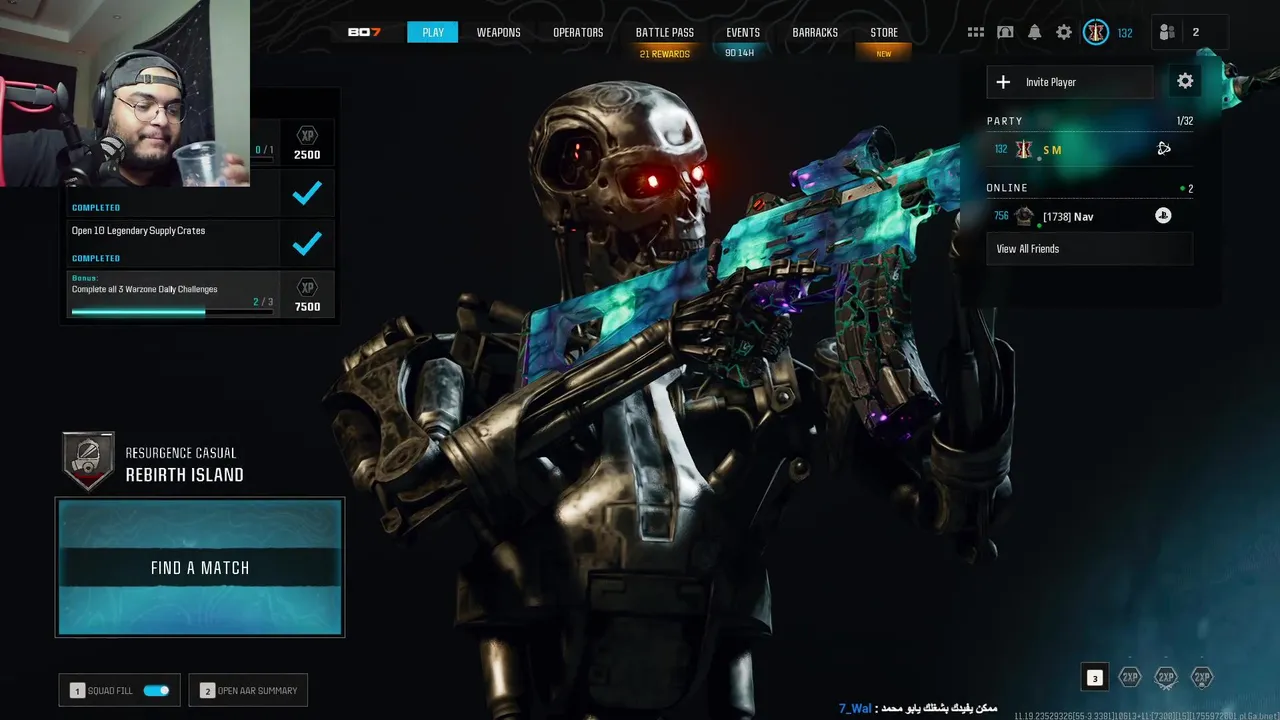Click the plus icon on Invite Player
Viewport: 1280px width, 720px height.
click(x=1003, y=82)
